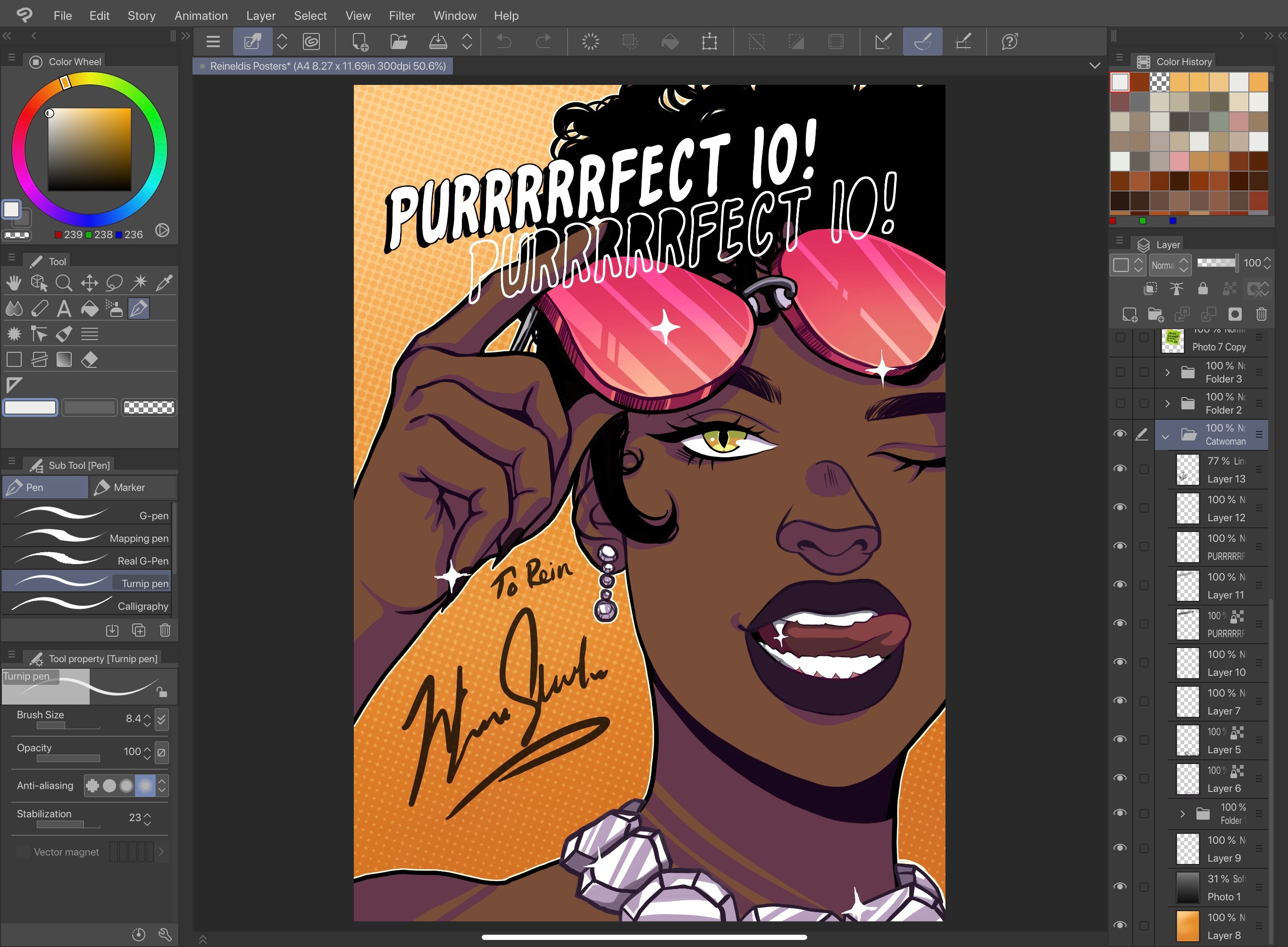1288x947 pixels.
Task: Click the Scale/Rotate transform icon
Action: [x=710, y=42]
